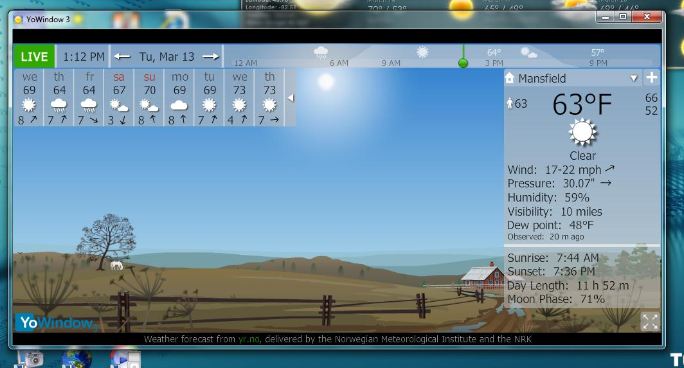Viewport: 684px width, 368px height.
Task: Click the LIVE button
Action: pyautogui.click(x=34, y=56)
